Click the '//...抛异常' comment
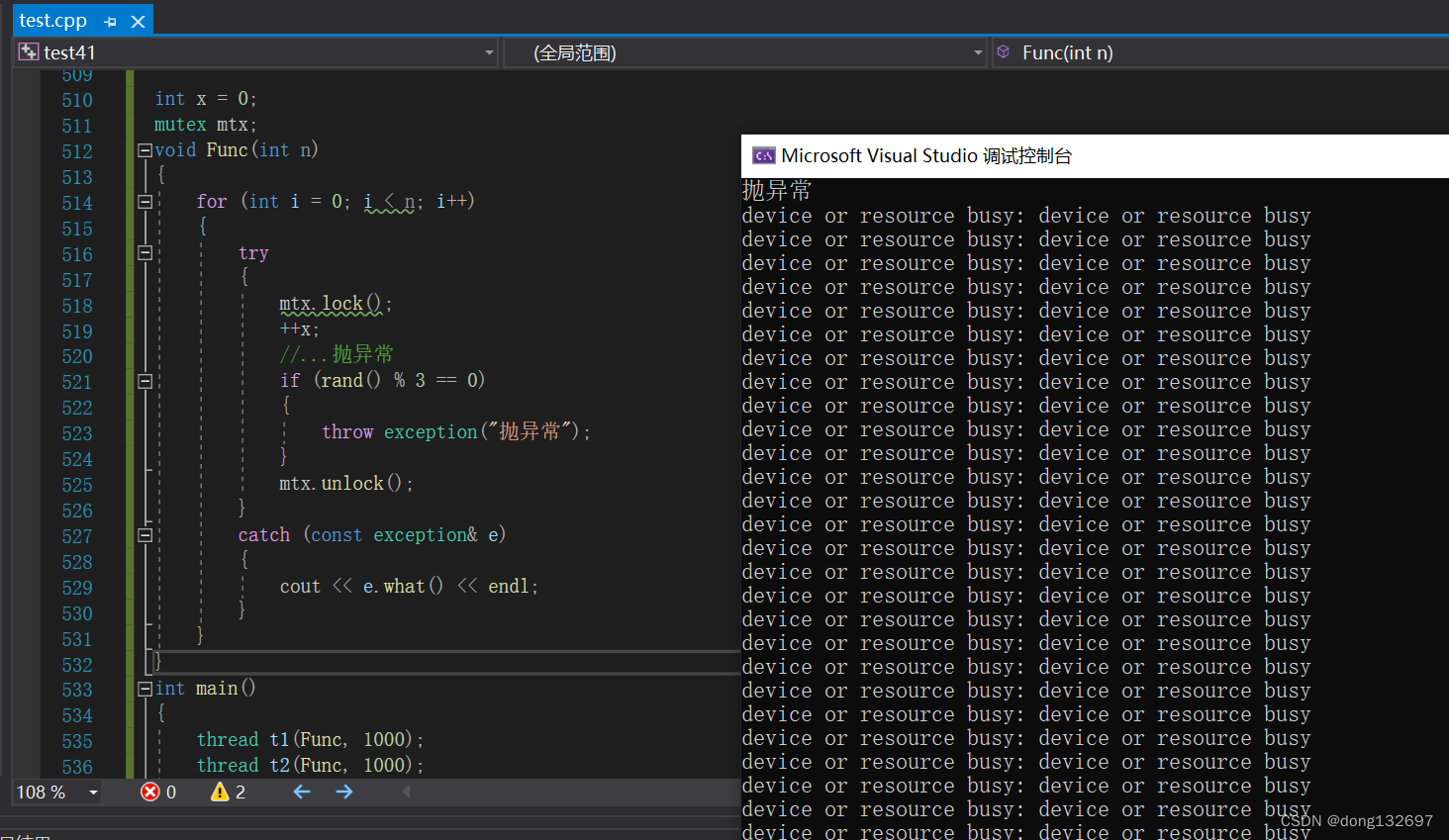The image size is (1449, 840). point(337,354)
